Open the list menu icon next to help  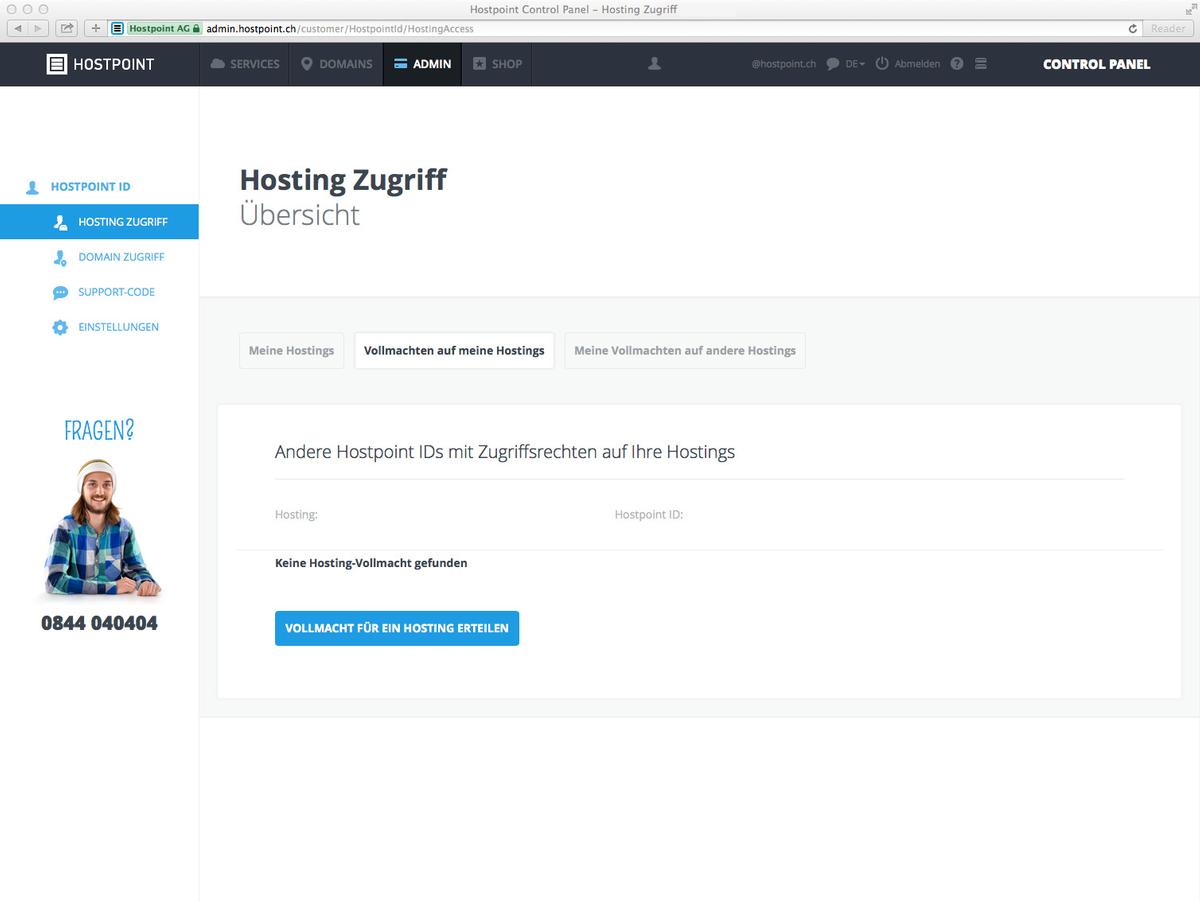(x=980, y=63)
